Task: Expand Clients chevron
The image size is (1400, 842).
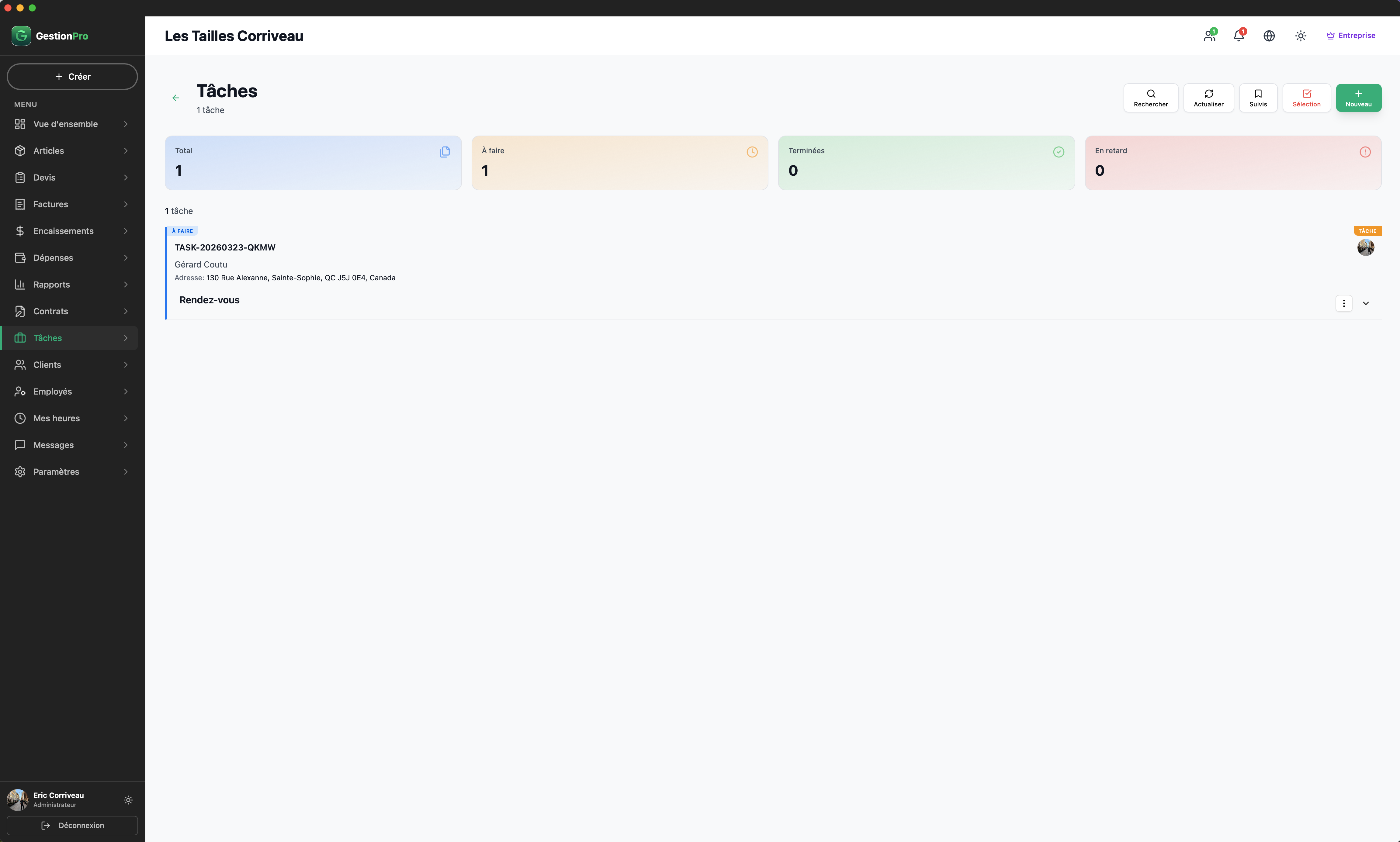Action: tap(125, 365)
